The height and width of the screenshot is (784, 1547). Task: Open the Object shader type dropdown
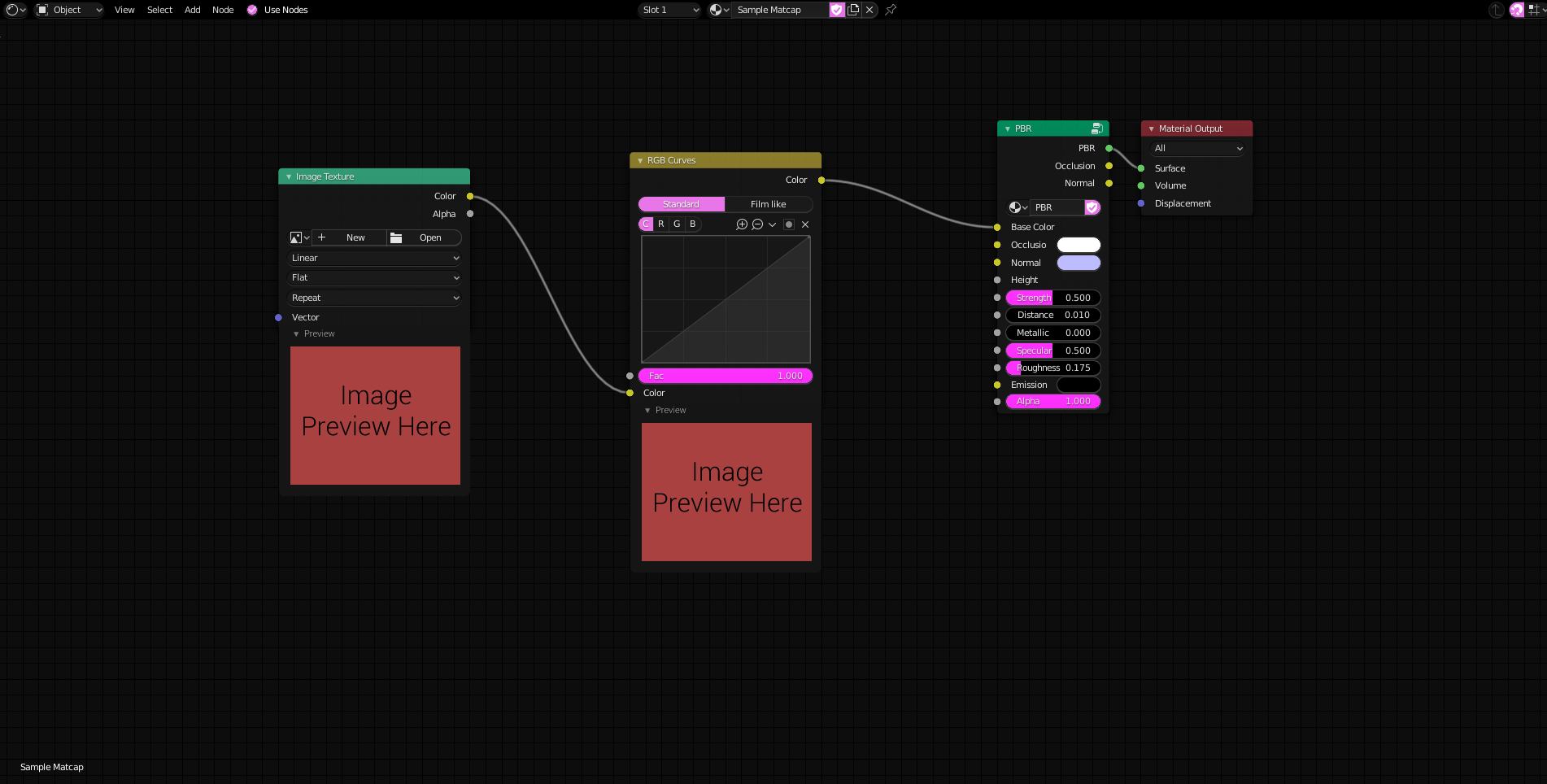coord(70,10)
